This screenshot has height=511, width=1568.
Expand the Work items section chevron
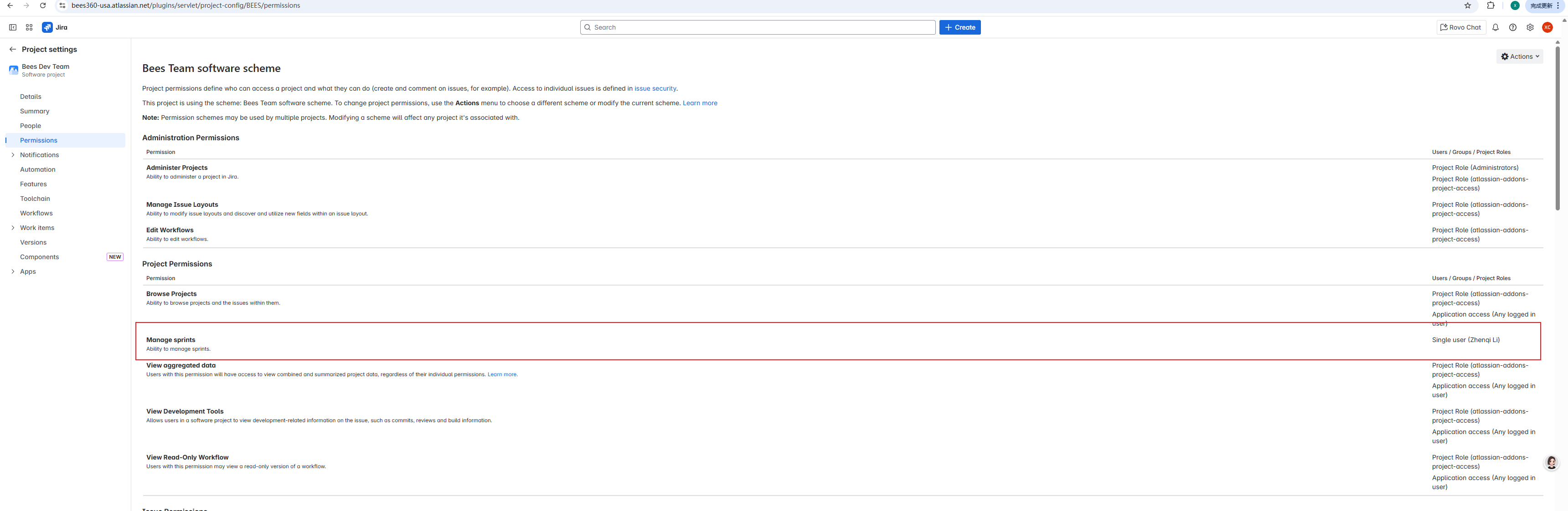pyautogui.click(x=13, y=228)
